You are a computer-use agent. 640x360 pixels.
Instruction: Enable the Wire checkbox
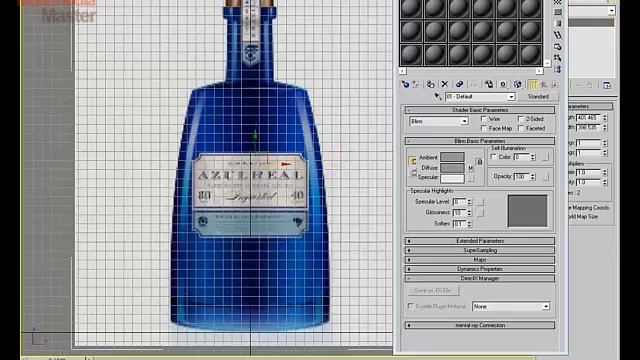point(484,119)
